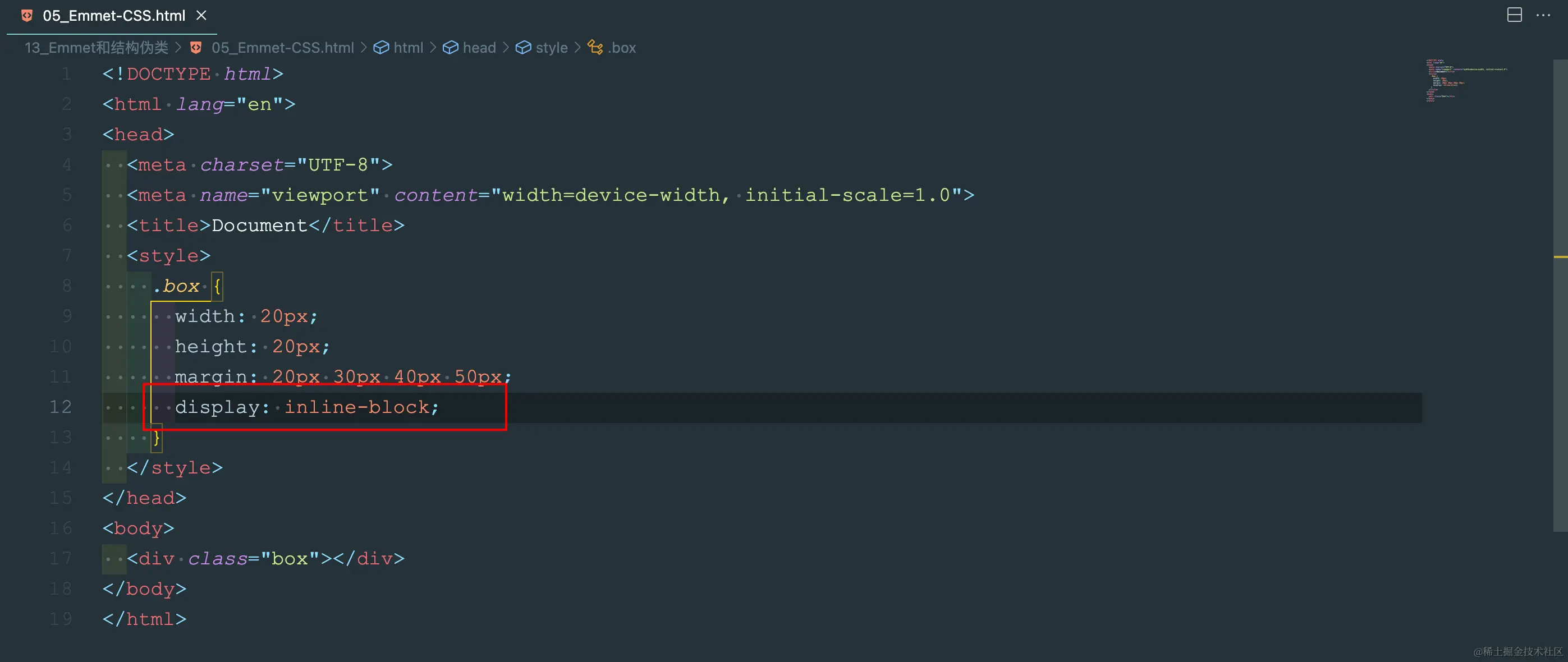Click the margin property on line 11
Viewport: 1568px width, 662px height.
210,376
